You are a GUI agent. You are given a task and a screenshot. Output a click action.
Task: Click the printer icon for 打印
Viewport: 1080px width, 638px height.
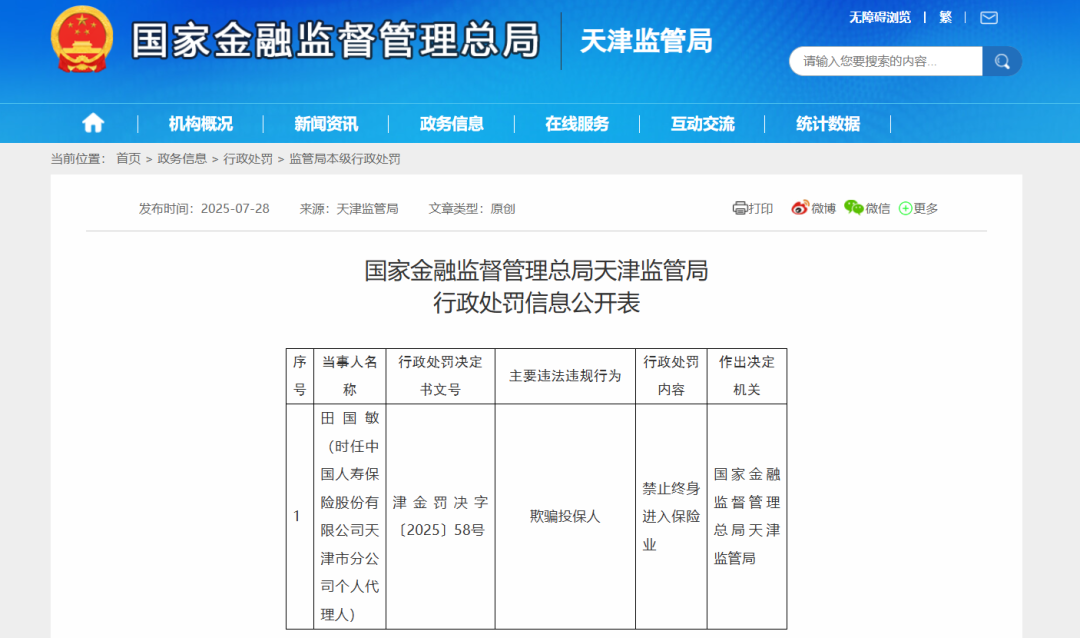click(739, 208)
